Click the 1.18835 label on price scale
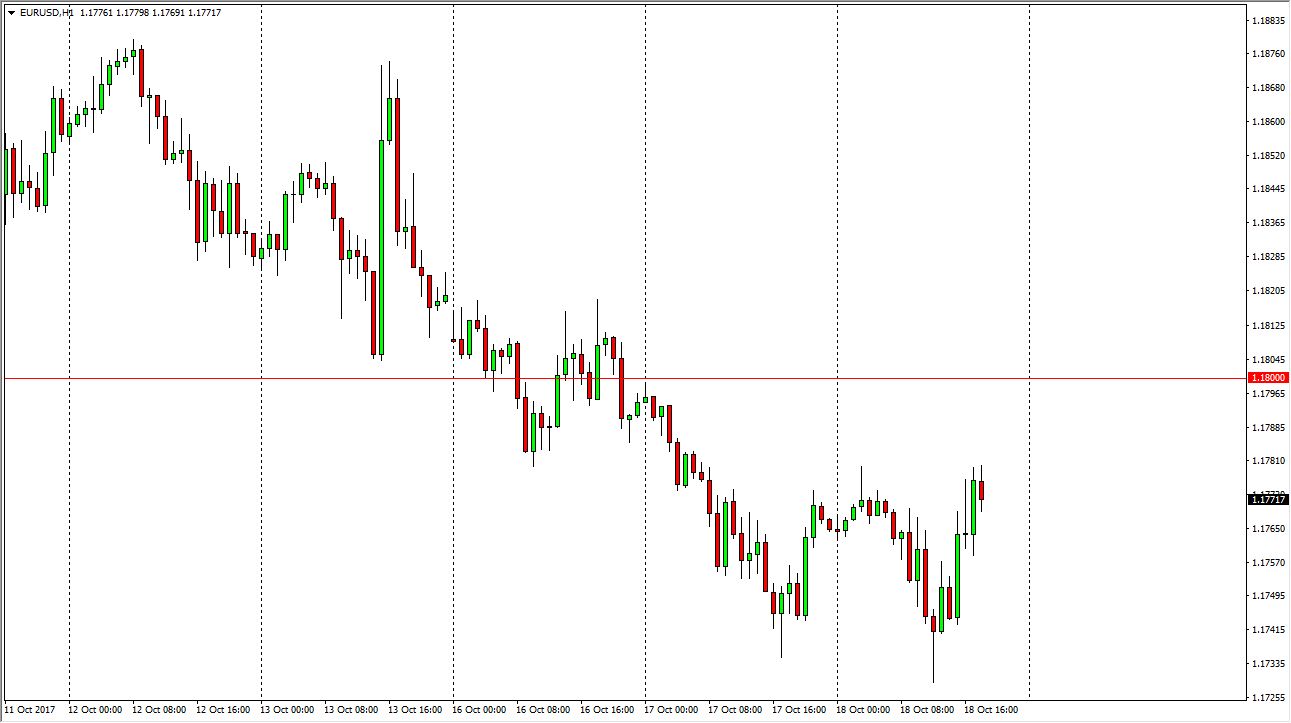 coord(1268,20)
